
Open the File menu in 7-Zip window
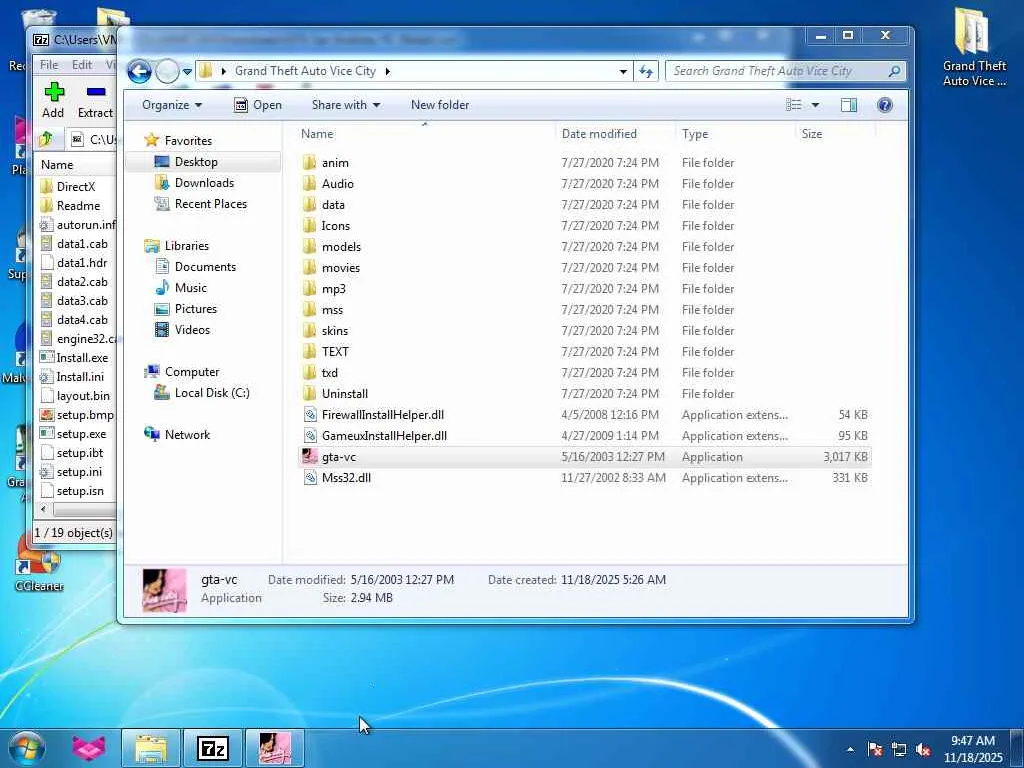click(49, 65)
